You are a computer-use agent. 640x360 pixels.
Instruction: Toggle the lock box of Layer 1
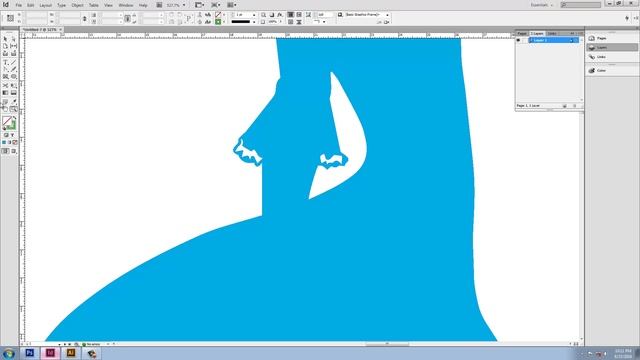pos(524,40)
